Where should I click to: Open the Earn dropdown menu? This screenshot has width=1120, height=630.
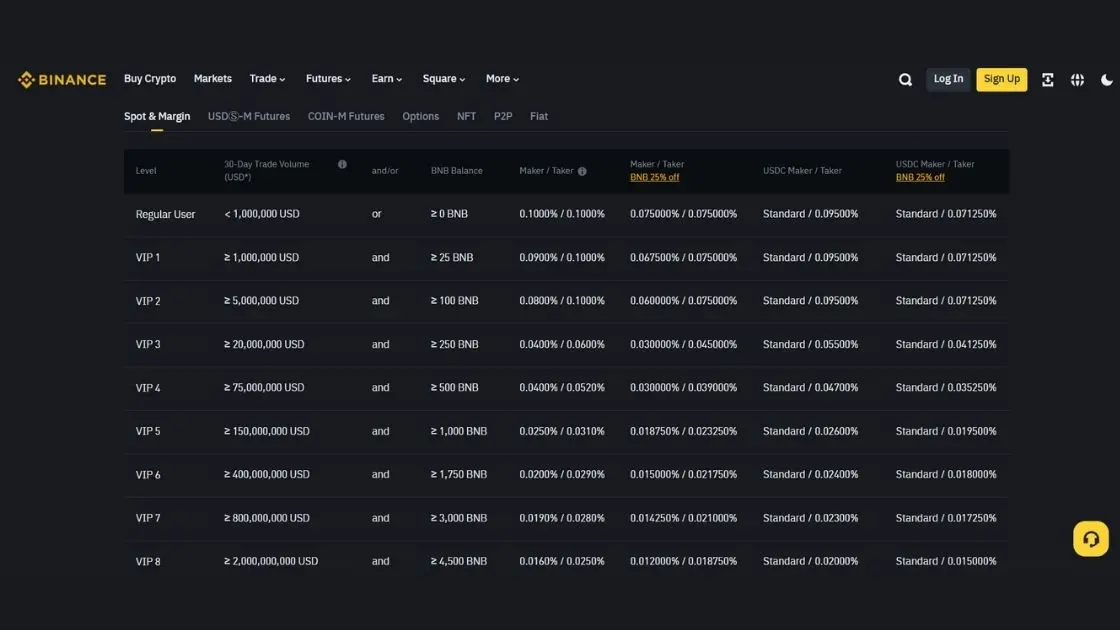(386, 78)
